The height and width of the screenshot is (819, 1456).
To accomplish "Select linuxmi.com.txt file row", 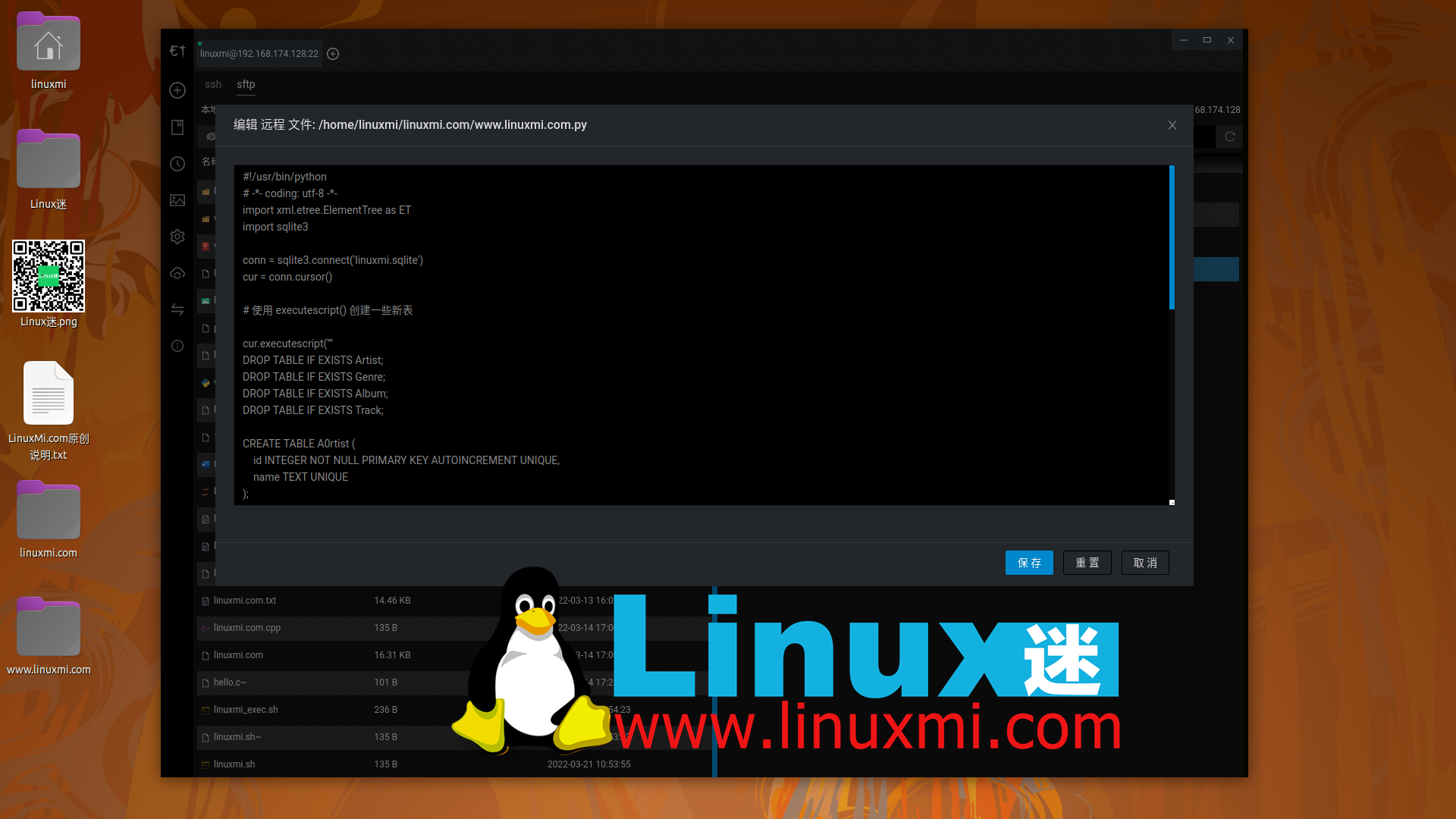I will pyautogui.click(x=455, y=601).
